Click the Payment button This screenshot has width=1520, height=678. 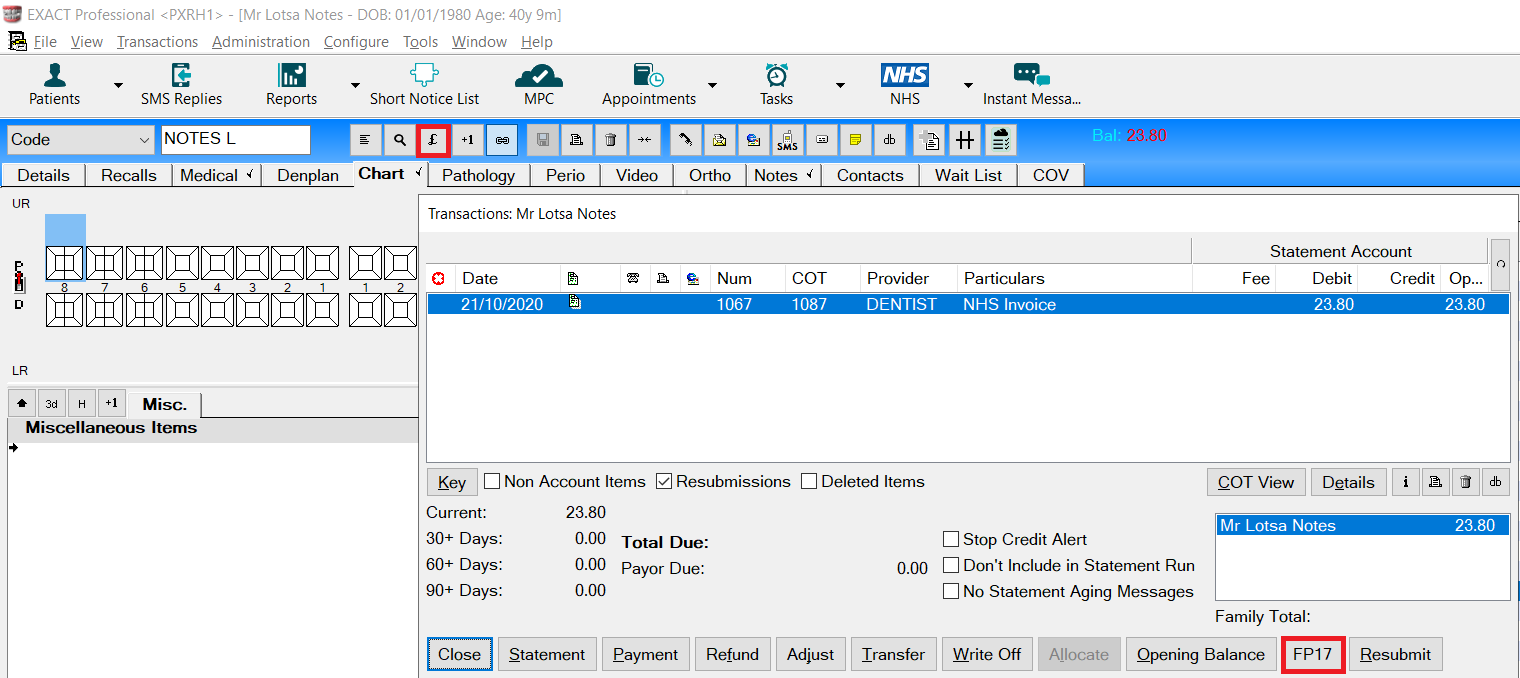(x=645, y=655)
